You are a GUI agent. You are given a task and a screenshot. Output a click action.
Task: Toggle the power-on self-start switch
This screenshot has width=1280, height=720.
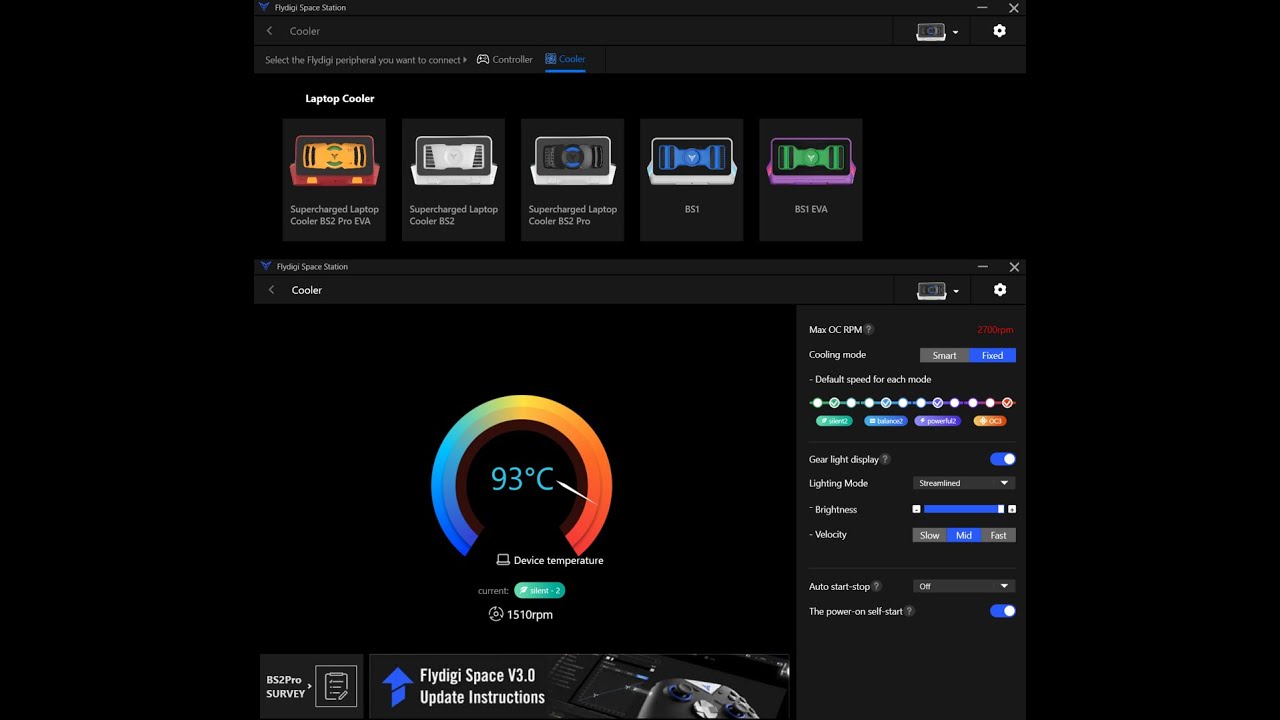[x=1002, y=611]
